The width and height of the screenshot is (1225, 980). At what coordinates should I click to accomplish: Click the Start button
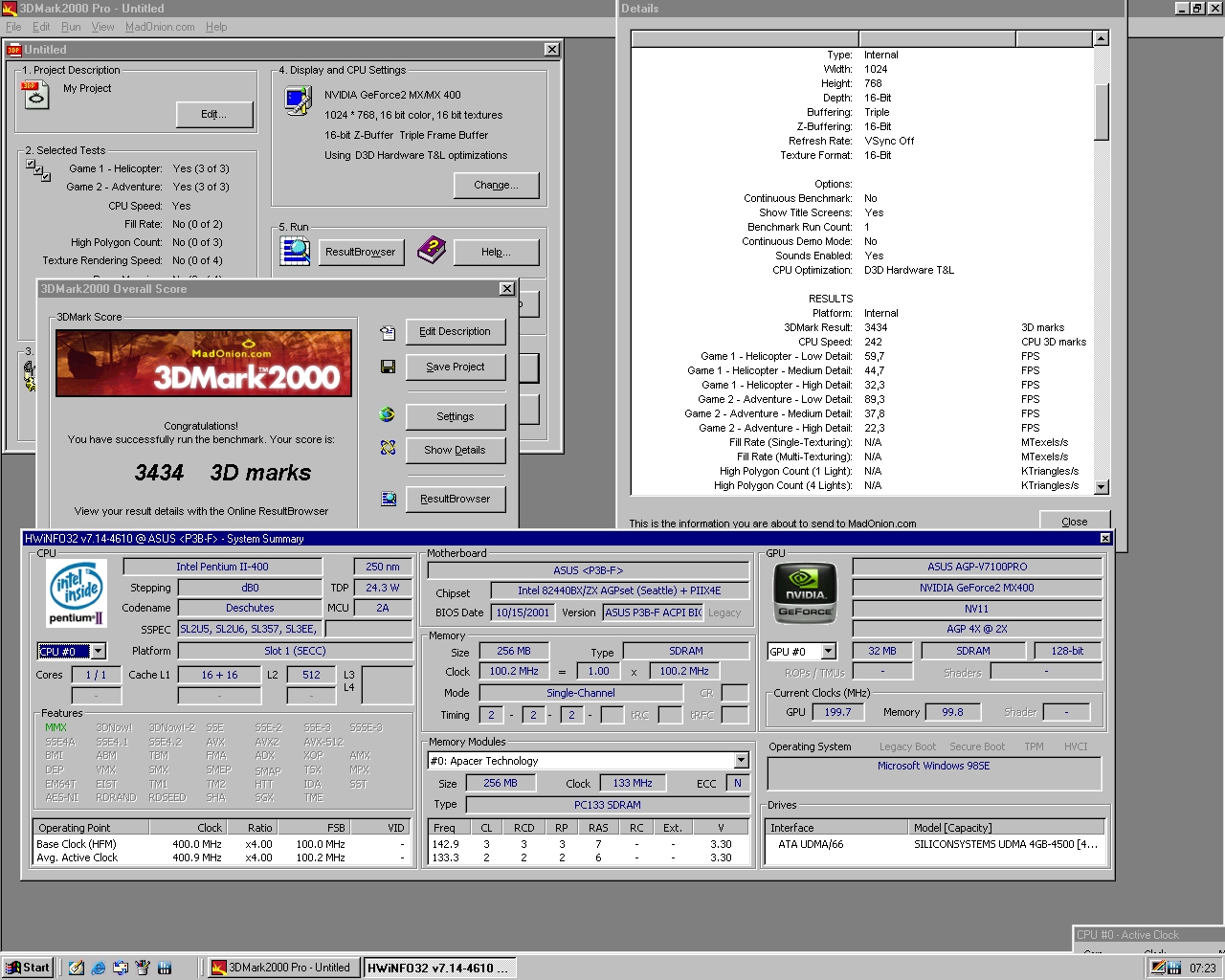click(x=27, y=968)
